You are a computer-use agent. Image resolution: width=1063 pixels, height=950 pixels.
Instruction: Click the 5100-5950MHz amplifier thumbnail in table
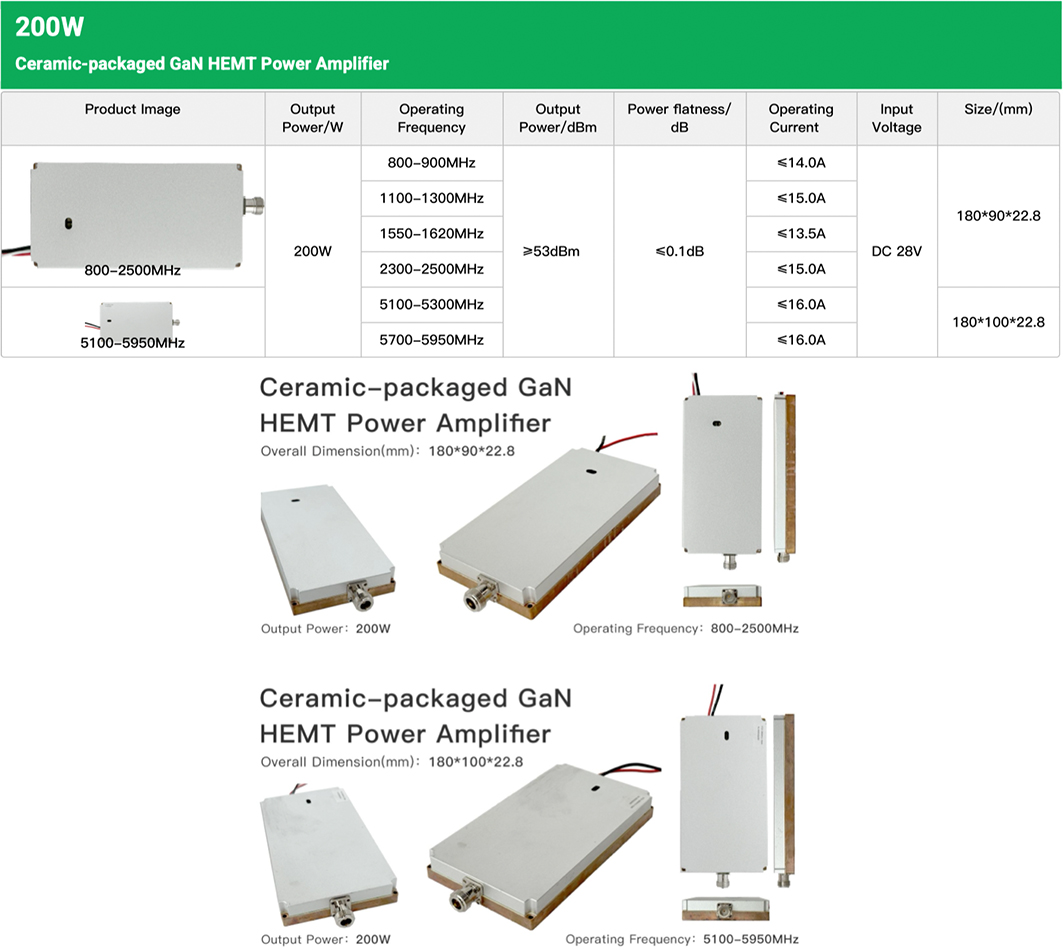pos(133,317)
